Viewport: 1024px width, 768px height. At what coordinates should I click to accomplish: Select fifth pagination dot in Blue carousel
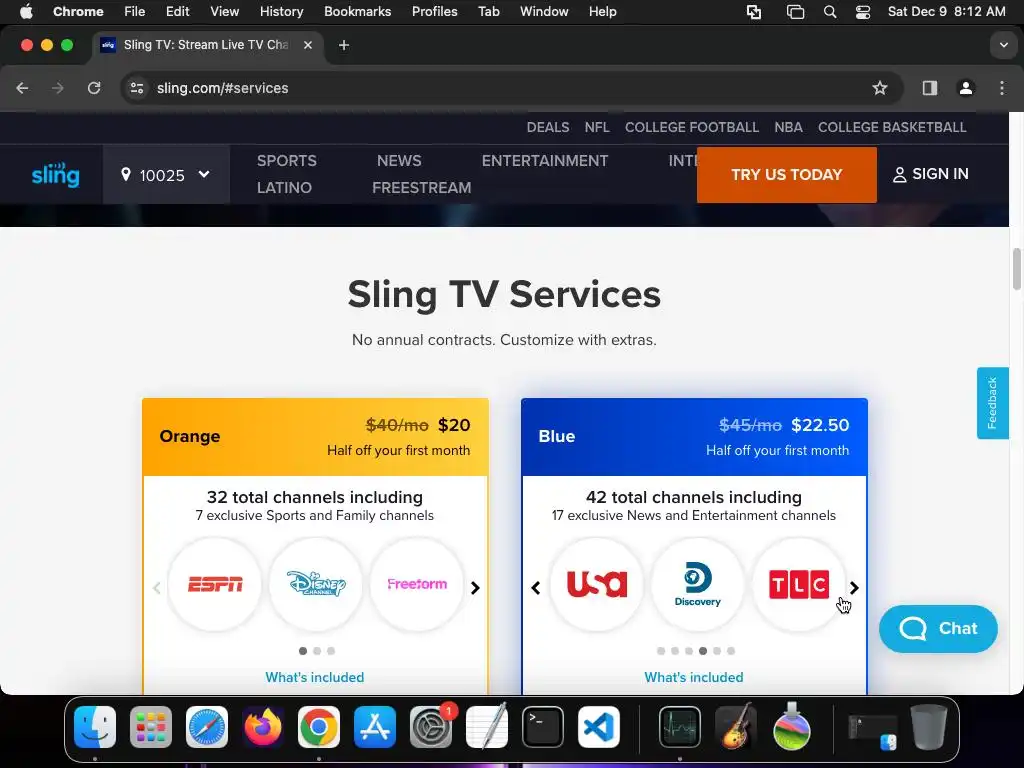(x=717, y=651)
